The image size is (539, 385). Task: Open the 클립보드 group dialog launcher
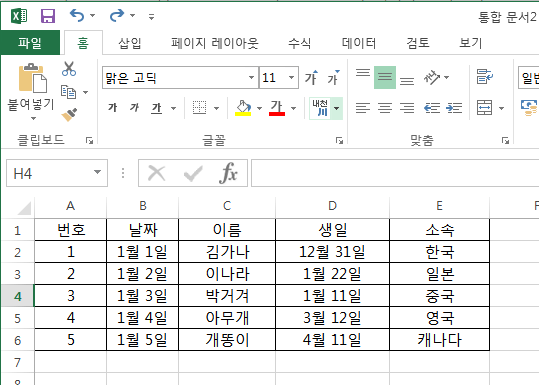coord(89,140)
